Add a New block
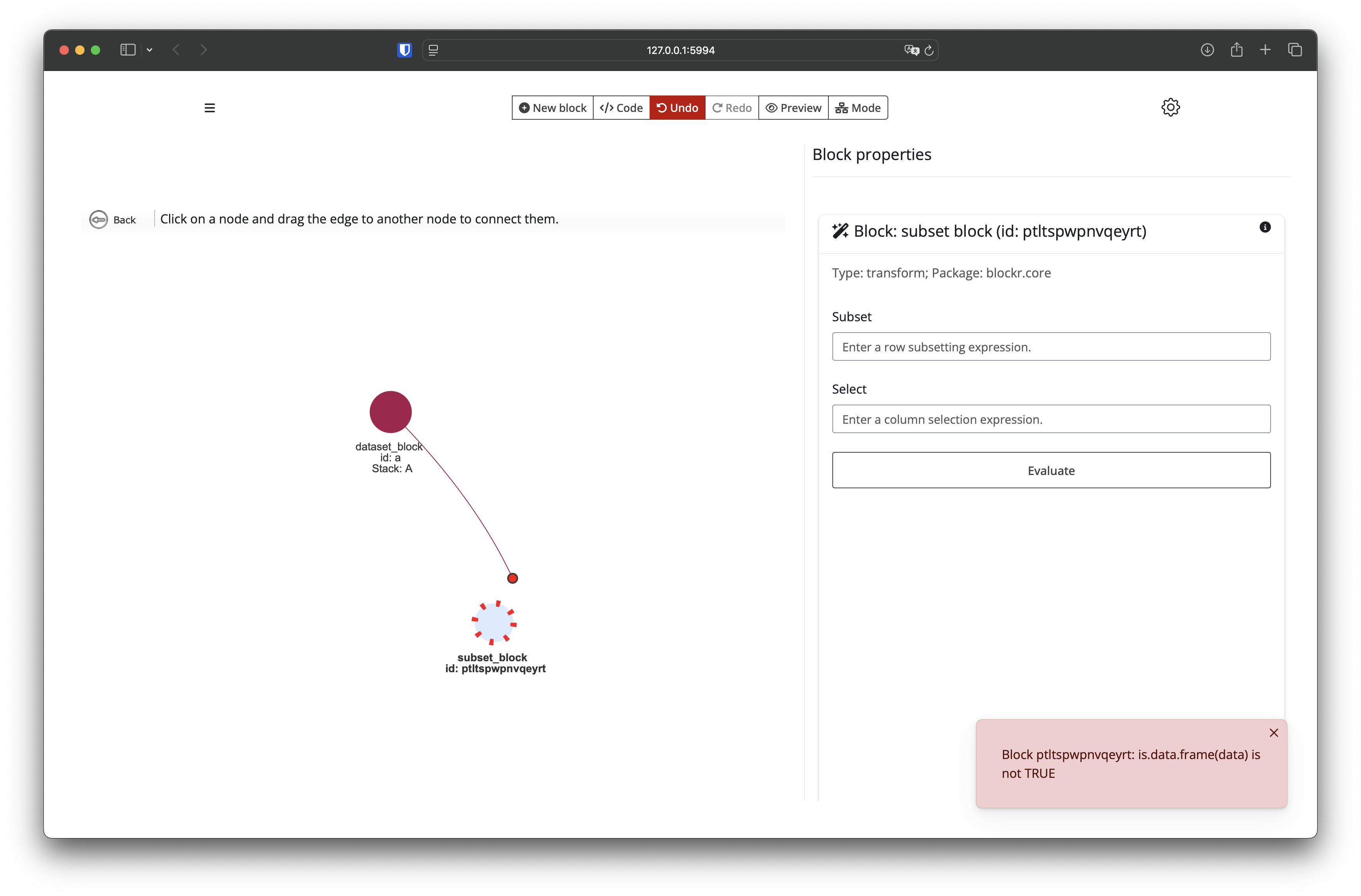The image size is (1361, 896). pos(553,108)
